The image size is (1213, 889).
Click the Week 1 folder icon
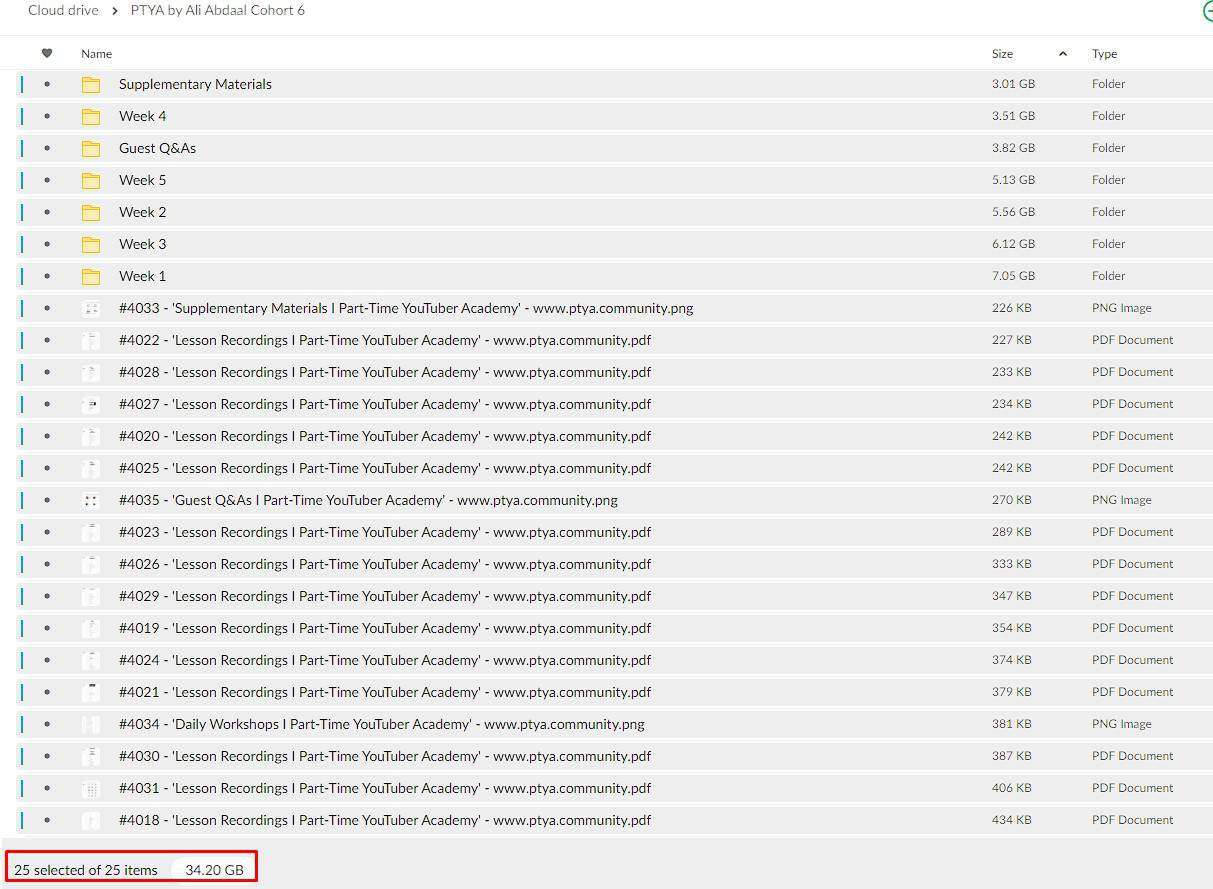coord(91,276)
